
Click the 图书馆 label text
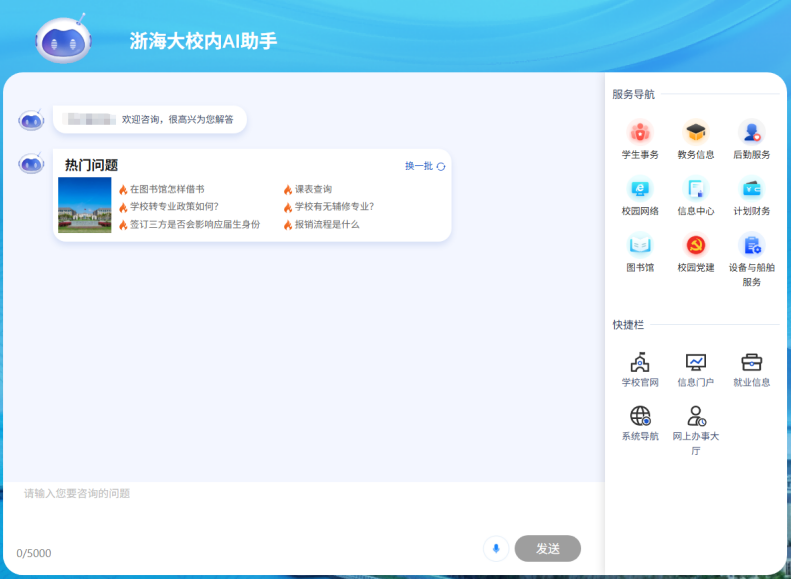640,268
